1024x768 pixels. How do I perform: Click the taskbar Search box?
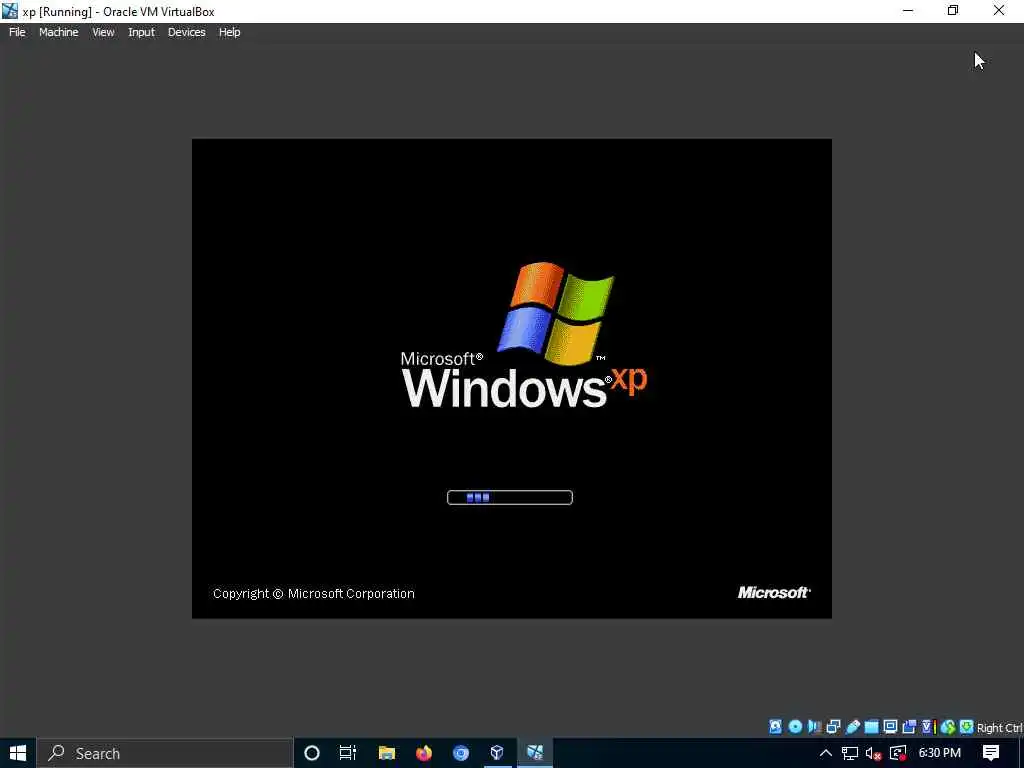click(165, 753)
